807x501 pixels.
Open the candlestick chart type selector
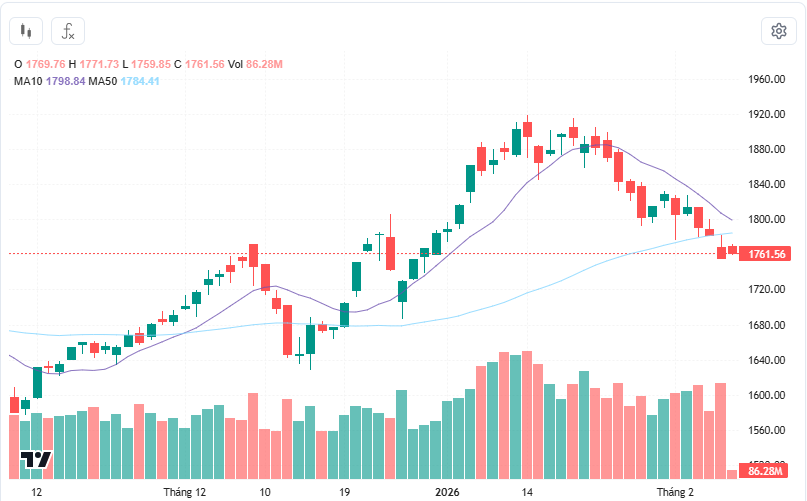26,31
